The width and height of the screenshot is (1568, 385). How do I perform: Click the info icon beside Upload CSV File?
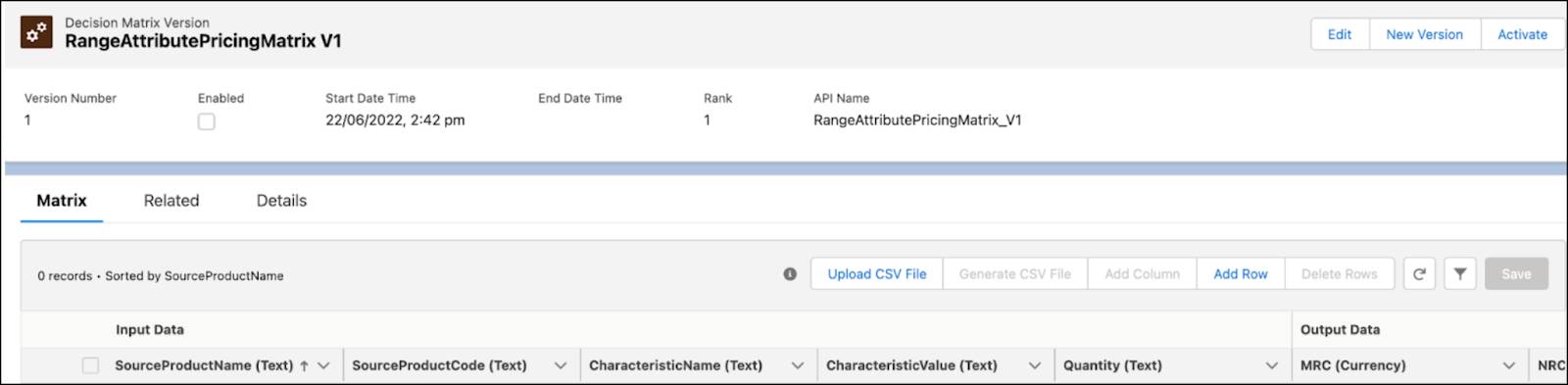tap(790, 274)
